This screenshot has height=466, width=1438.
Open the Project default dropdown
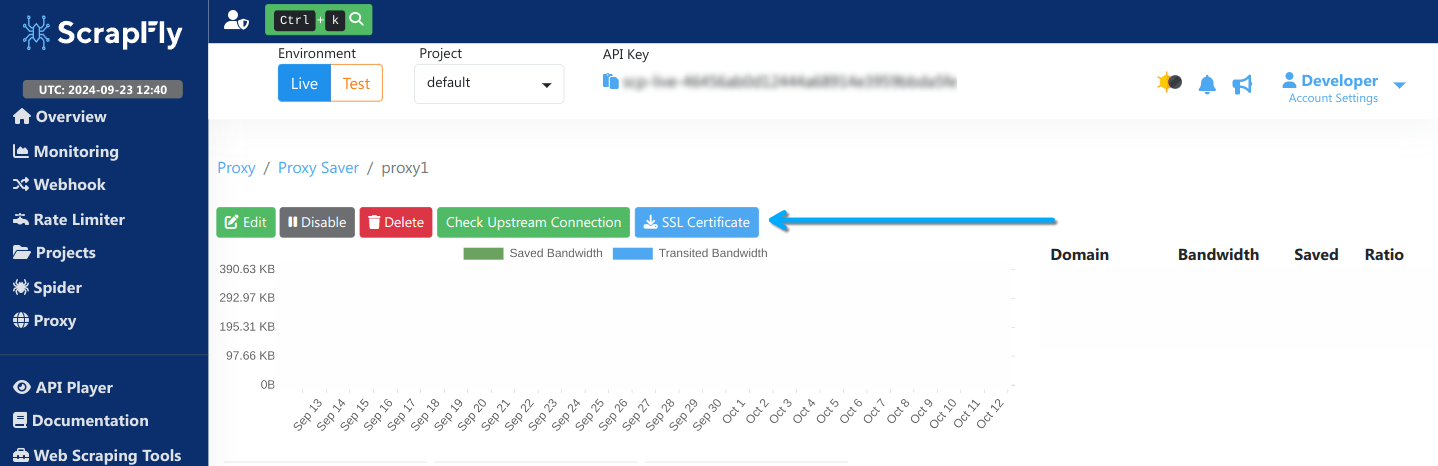point(489,84)
